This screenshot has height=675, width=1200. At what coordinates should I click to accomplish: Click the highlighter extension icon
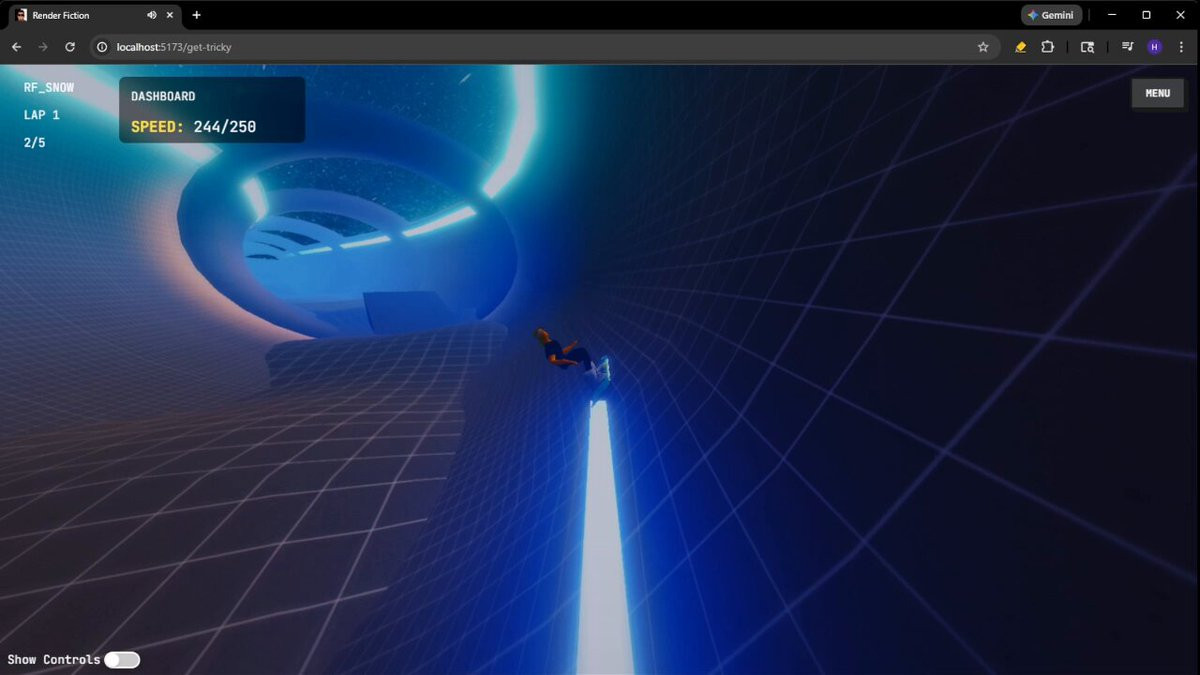click(x=1021, y=47)
